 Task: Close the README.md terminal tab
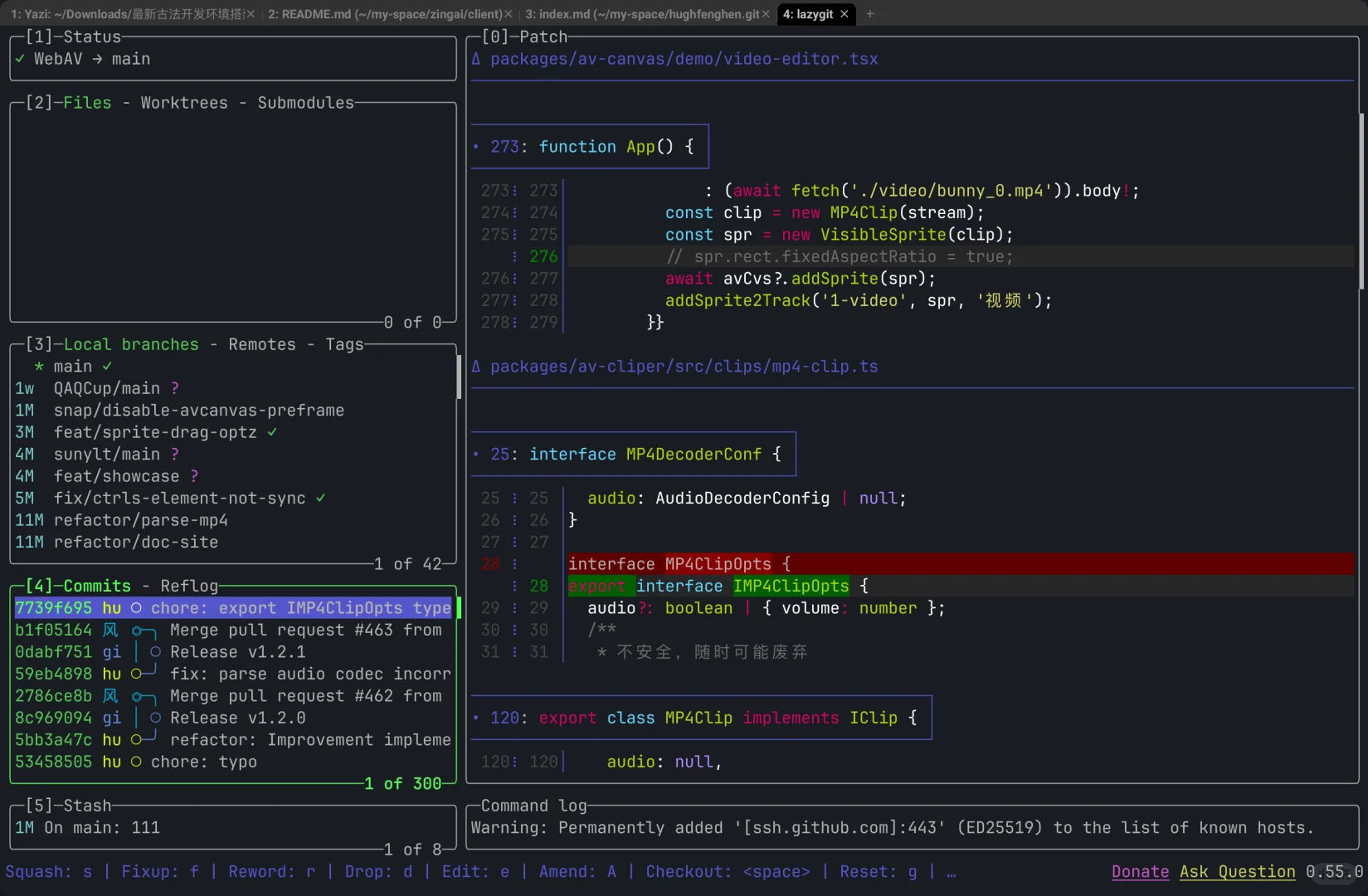click(x=509, y=14)
